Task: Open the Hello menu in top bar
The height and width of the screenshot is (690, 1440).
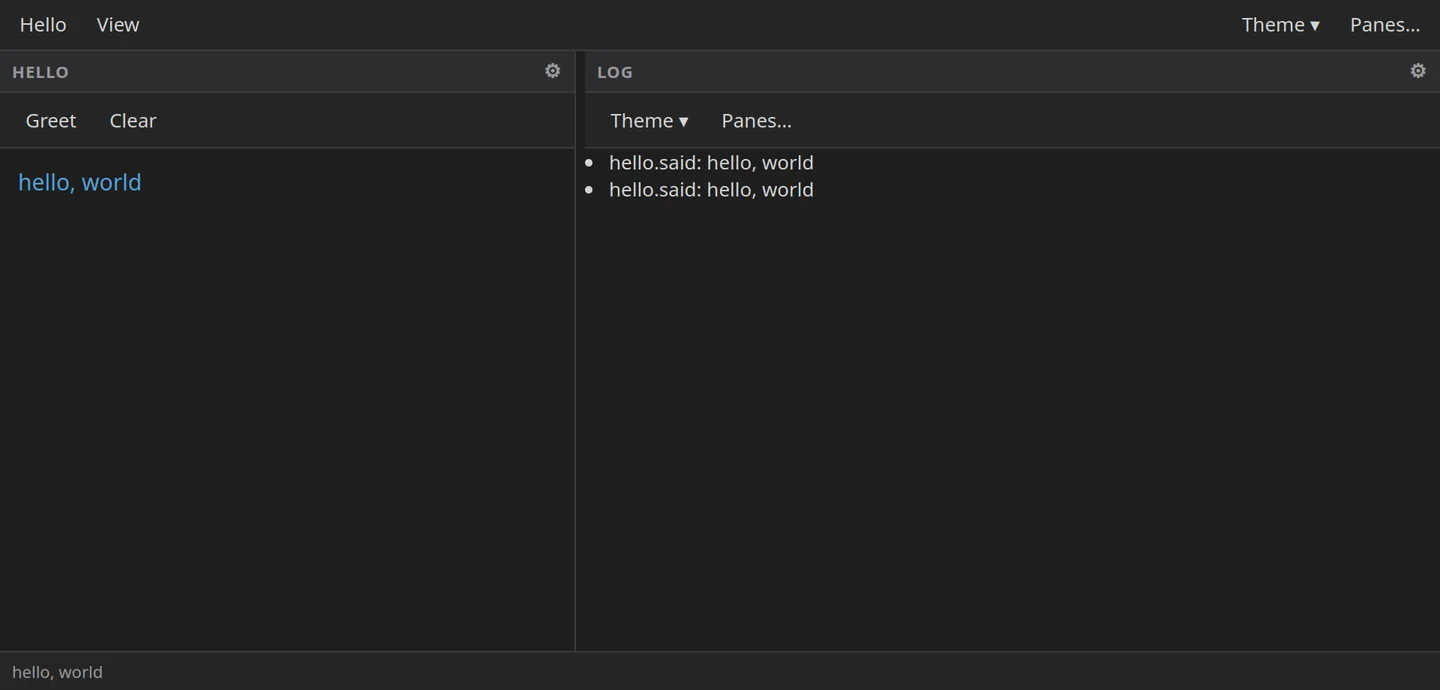Action: coord(43,25)
